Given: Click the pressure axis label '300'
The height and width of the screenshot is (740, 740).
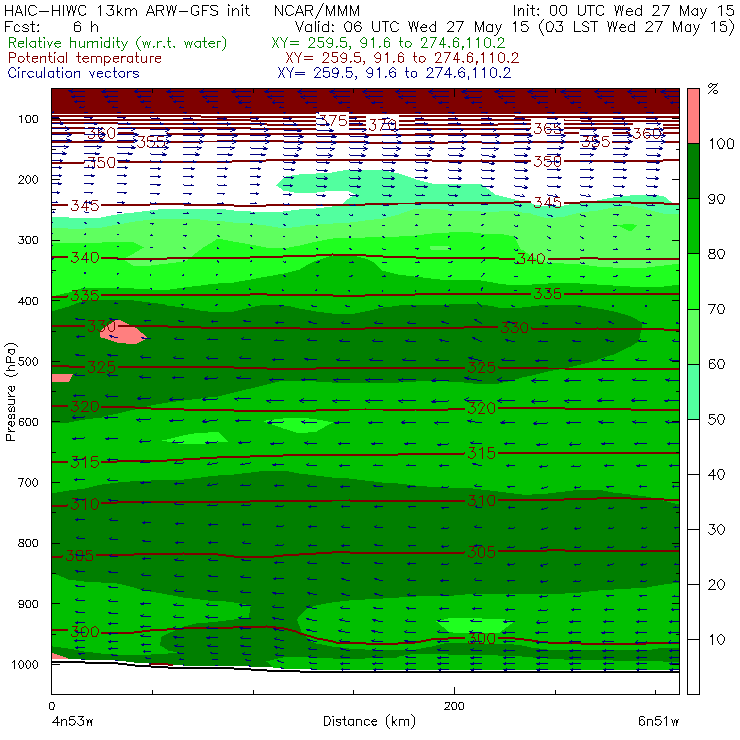Looking at the screenshot, I should (x=28, y=240).
